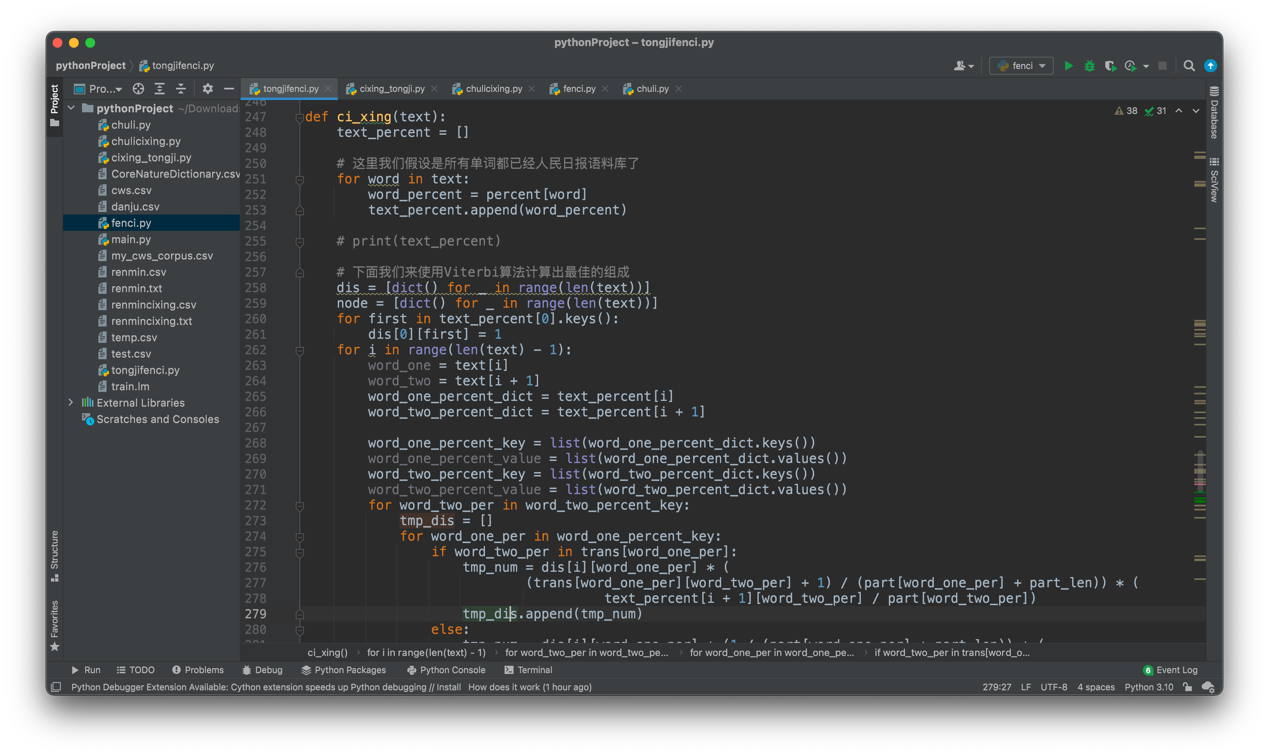Open dropdown arrow next to the profile run icon
The height and width of the screenshot is (756, 1269).
pos(1146,66)
